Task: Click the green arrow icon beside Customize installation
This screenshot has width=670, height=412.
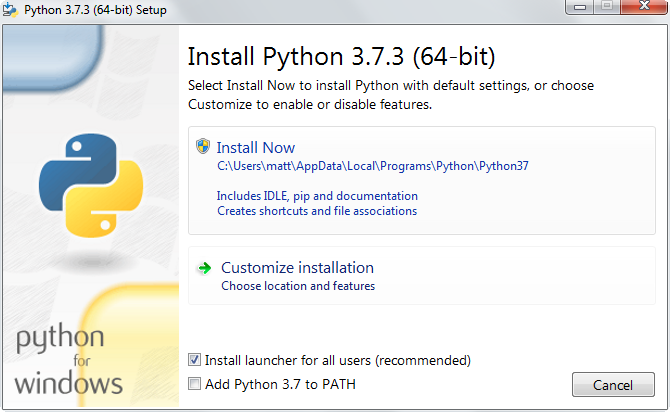Action: [x=204, y=268]
